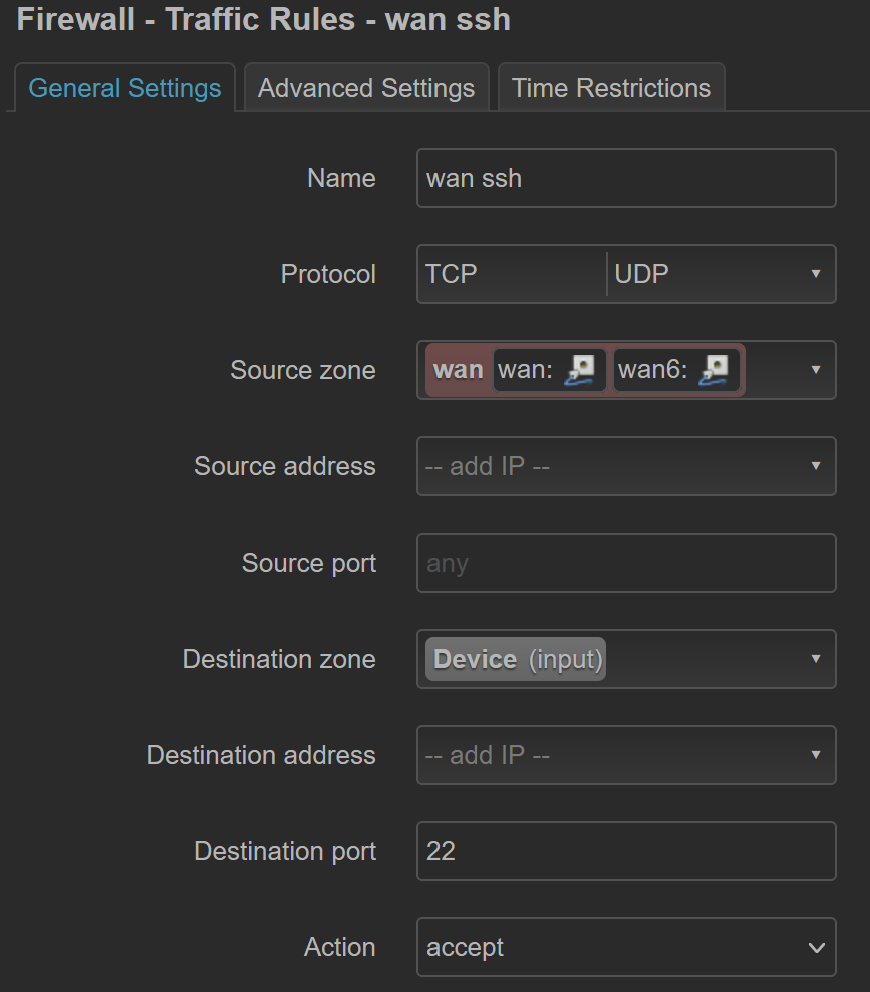Click the wan6: interface label in Source zone

coord(654,370)
